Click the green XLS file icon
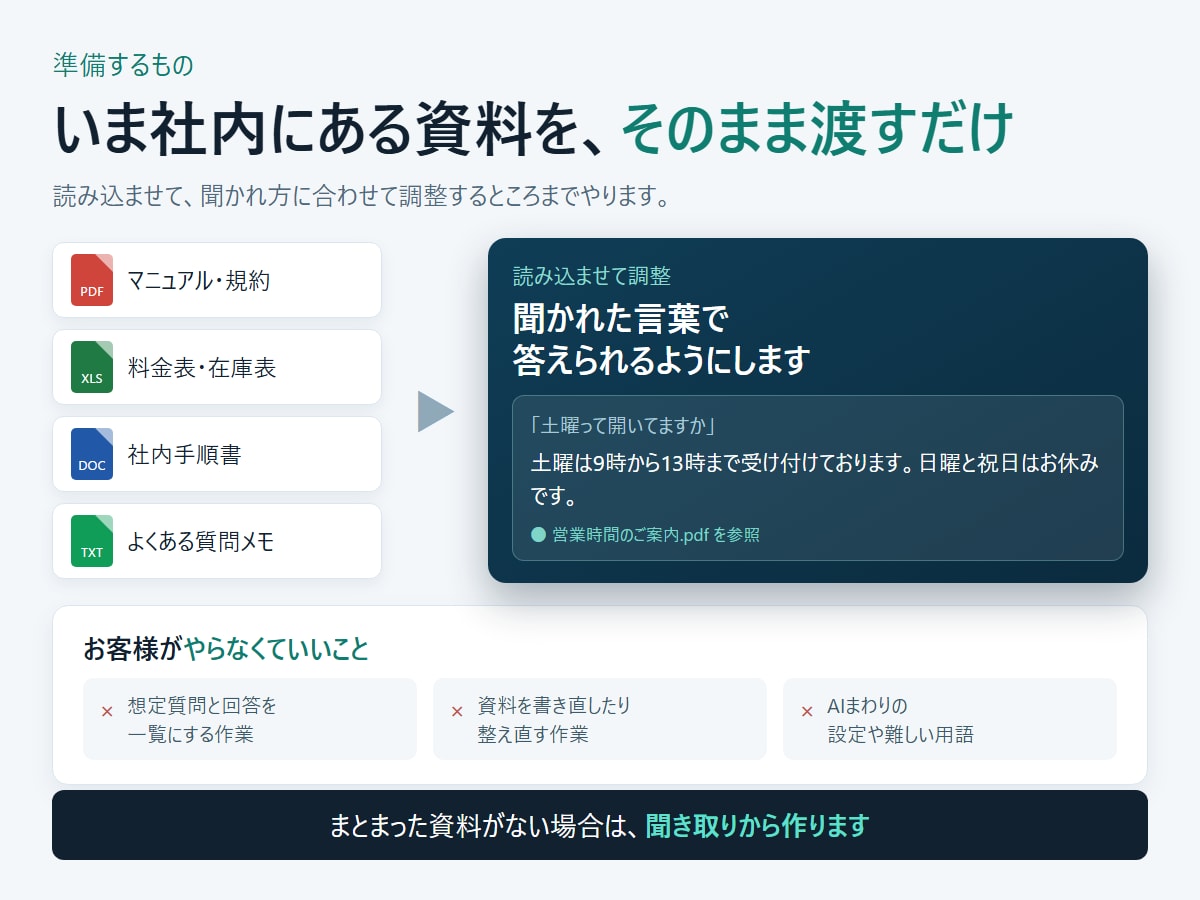Screen dimensions: 1200x900 coord(92,367)
